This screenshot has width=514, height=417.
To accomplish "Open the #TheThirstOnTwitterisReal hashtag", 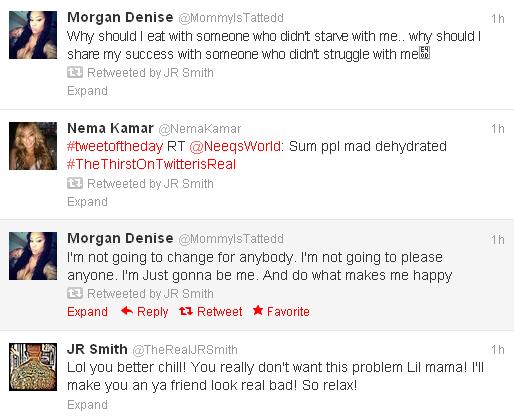I will (151, 164).
